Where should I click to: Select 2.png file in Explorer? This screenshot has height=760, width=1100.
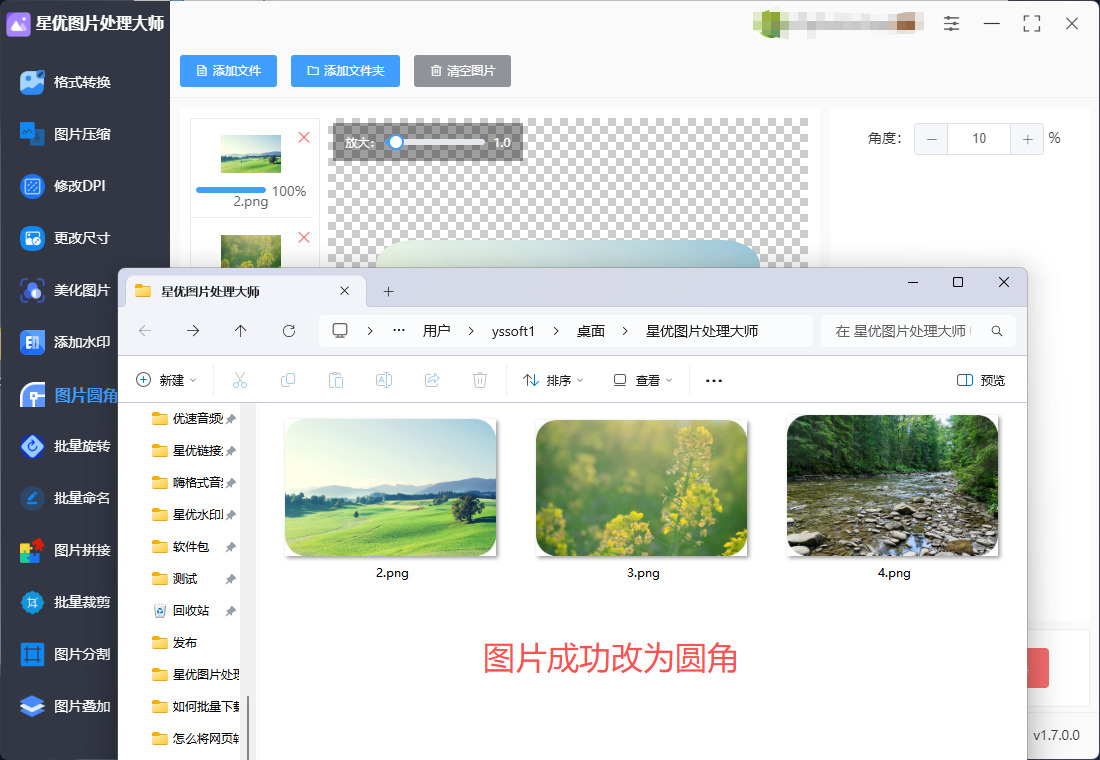point(391,497)
